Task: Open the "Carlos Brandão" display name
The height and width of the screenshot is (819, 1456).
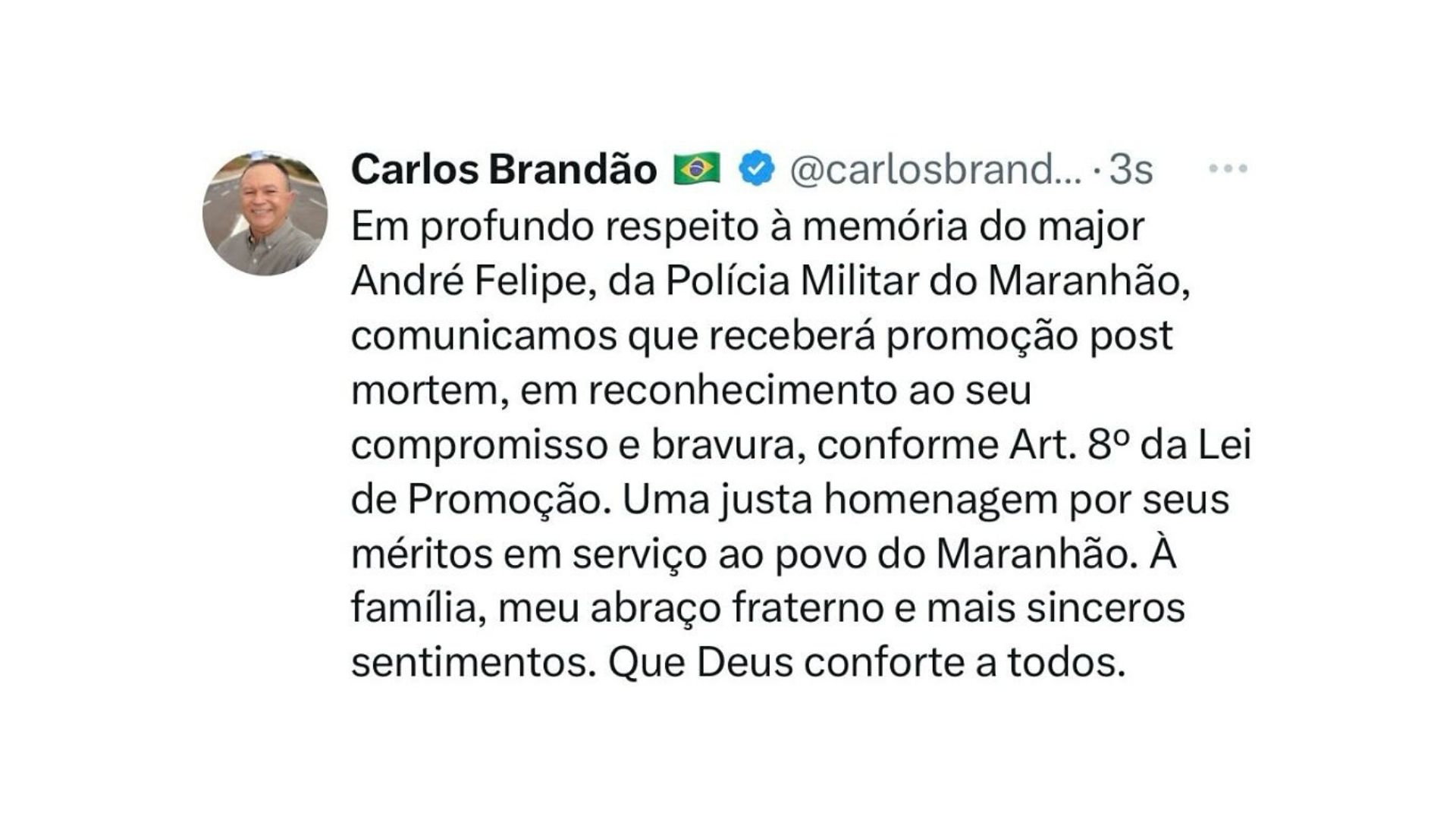Action: tap(504, 168)
